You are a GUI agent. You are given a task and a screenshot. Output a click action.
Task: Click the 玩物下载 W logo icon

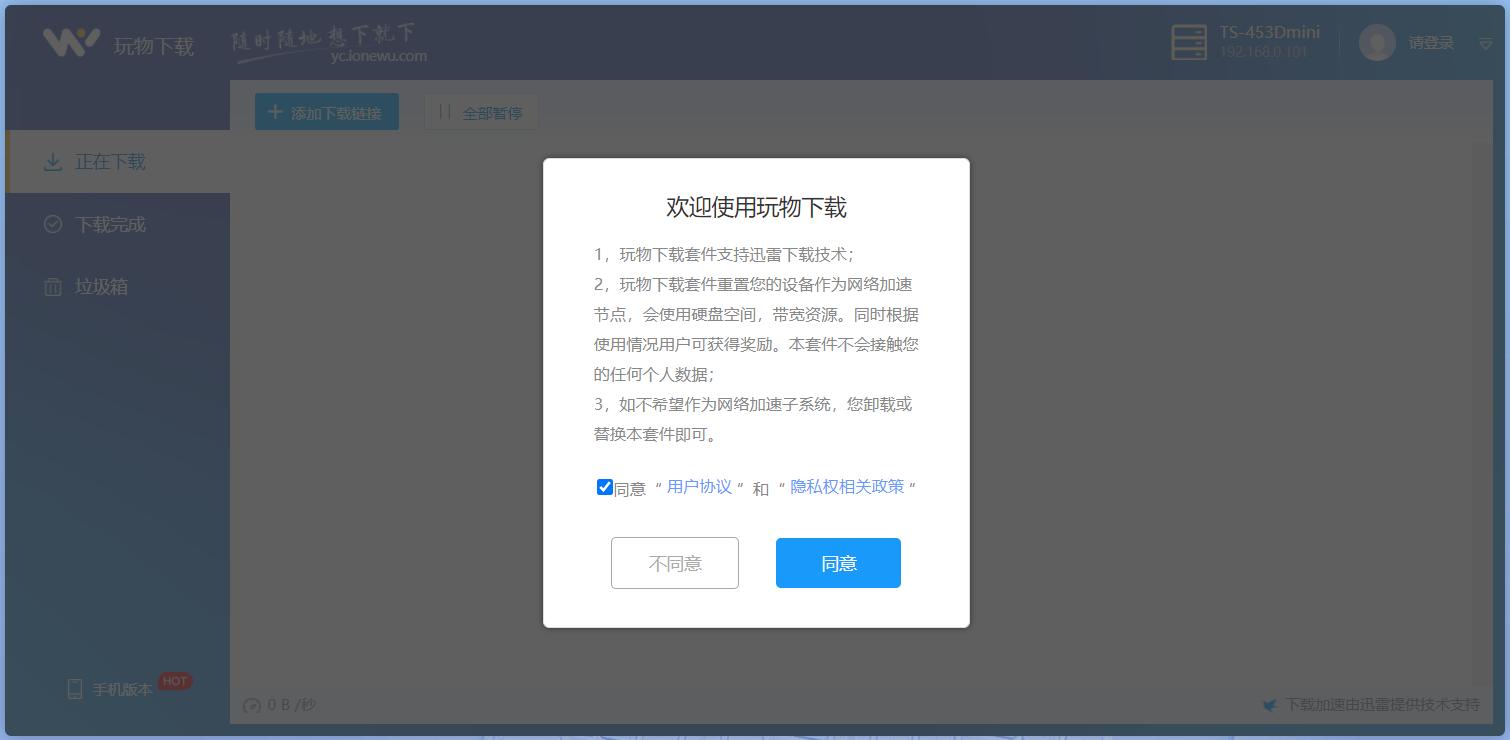click(69, 42)
